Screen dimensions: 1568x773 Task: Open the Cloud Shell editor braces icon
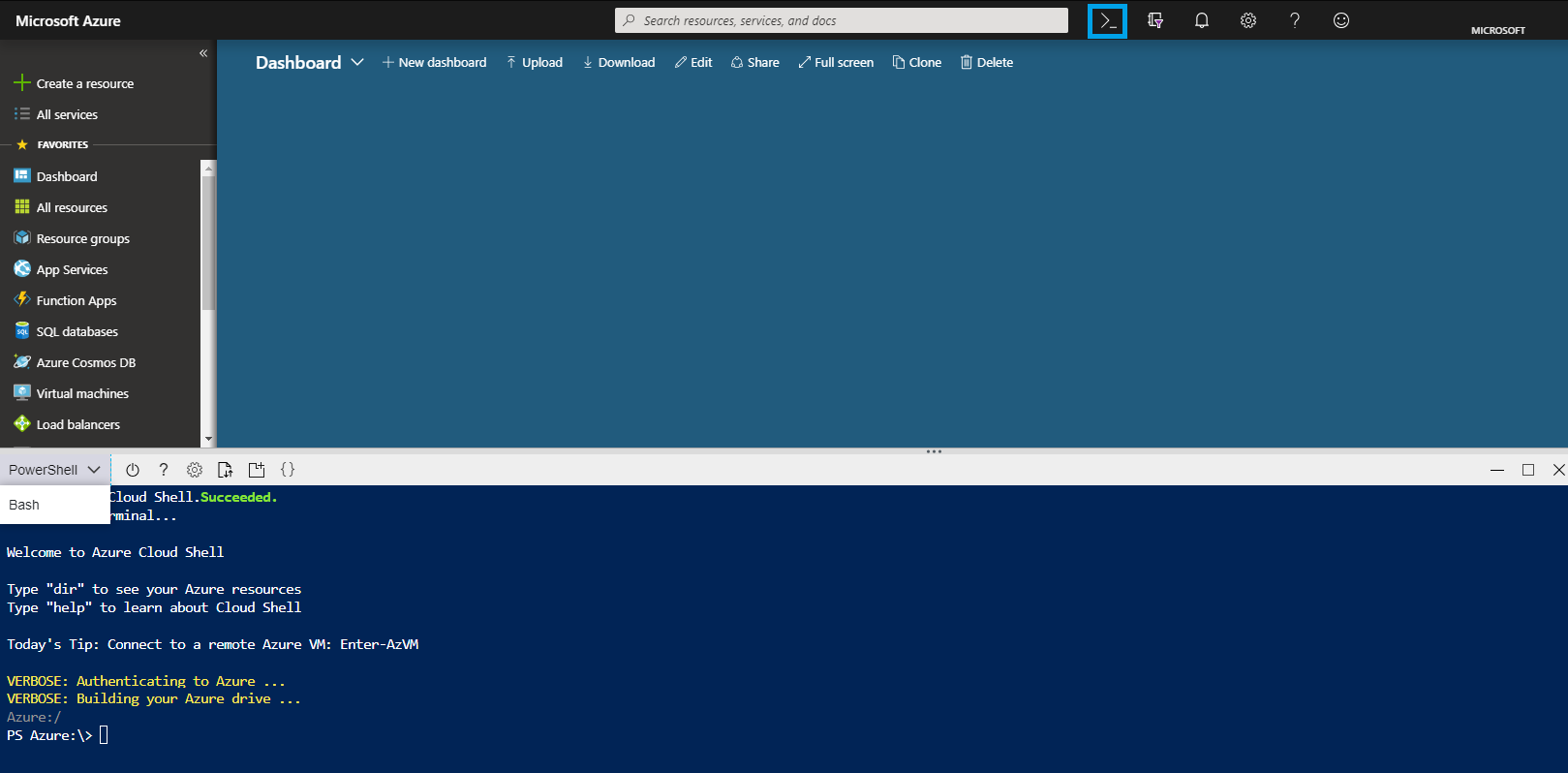click(288, 470)
